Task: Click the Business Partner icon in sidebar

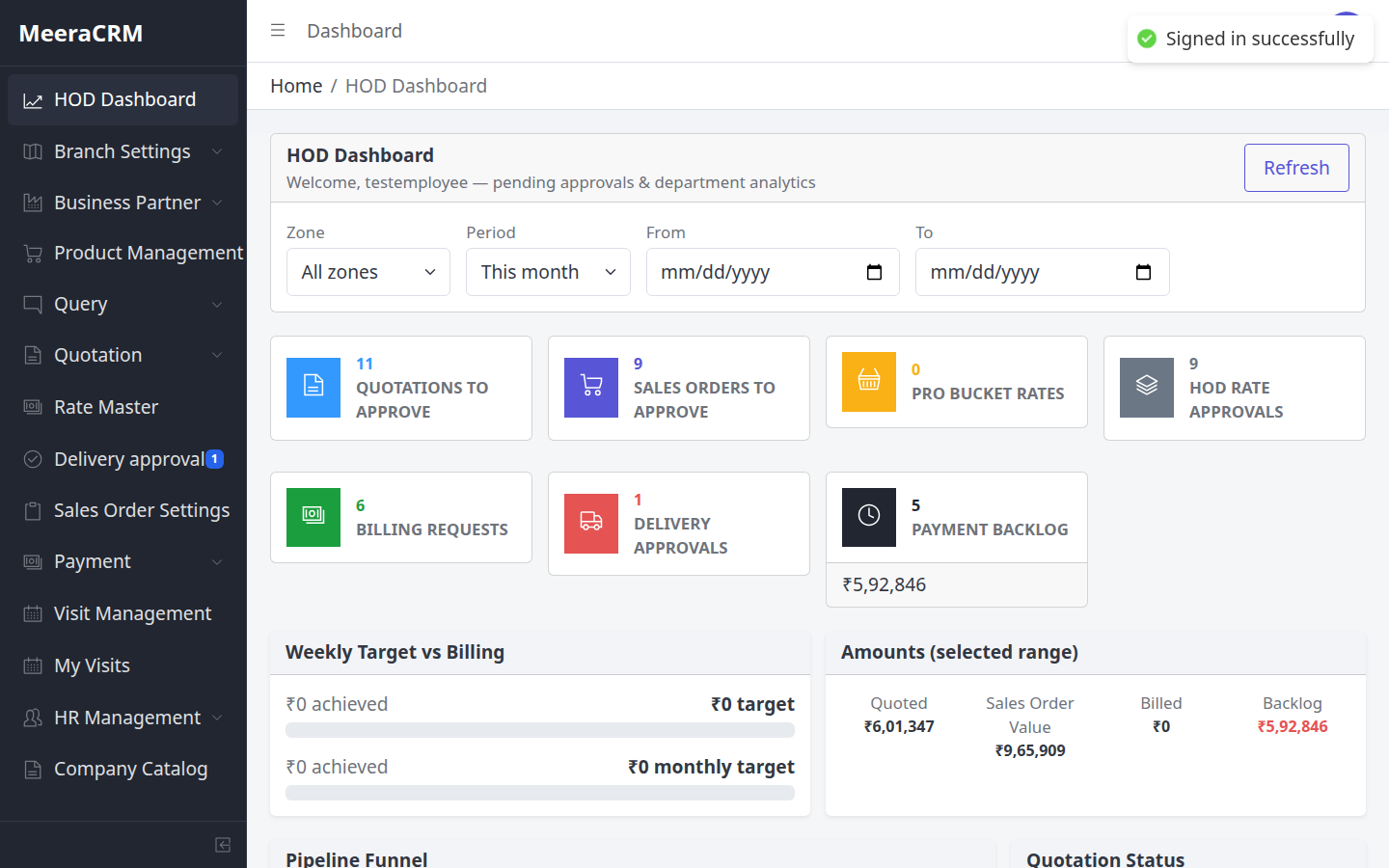Action: [x=33, y=203]
